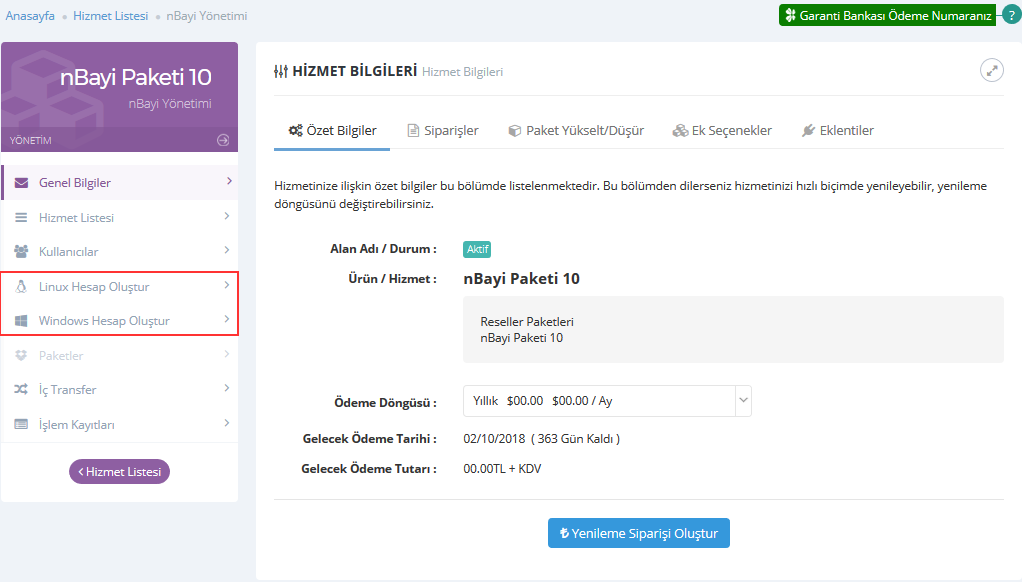Click the shuffle icon for İç Transfer
The width and height of the screenshot is (1022, 582).
pos(21,390)
